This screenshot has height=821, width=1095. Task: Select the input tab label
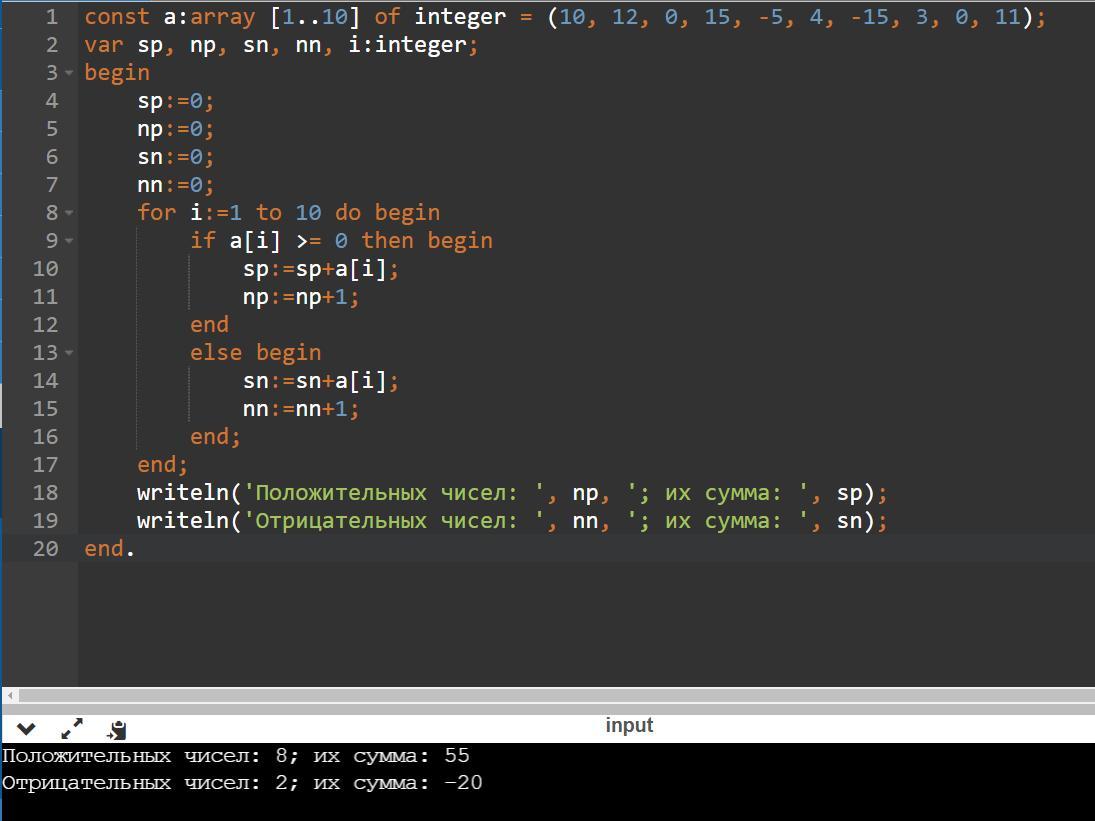coord(629,725)
